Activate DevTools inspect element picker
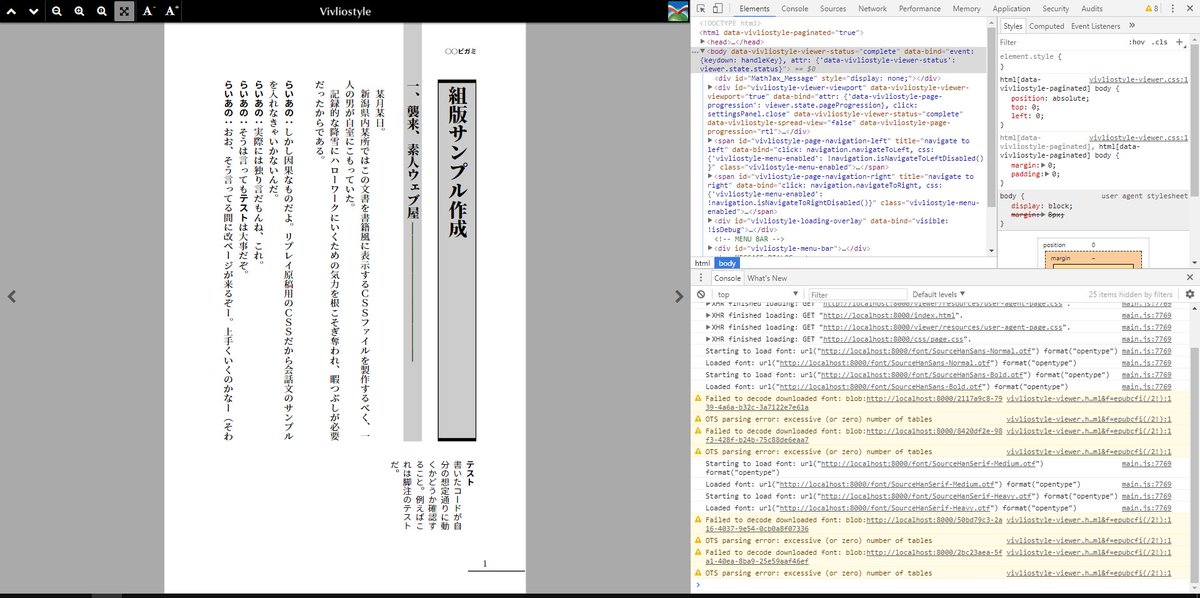Image resolution: width=1200 pixels, height=598 pixels. click(702, 8)
